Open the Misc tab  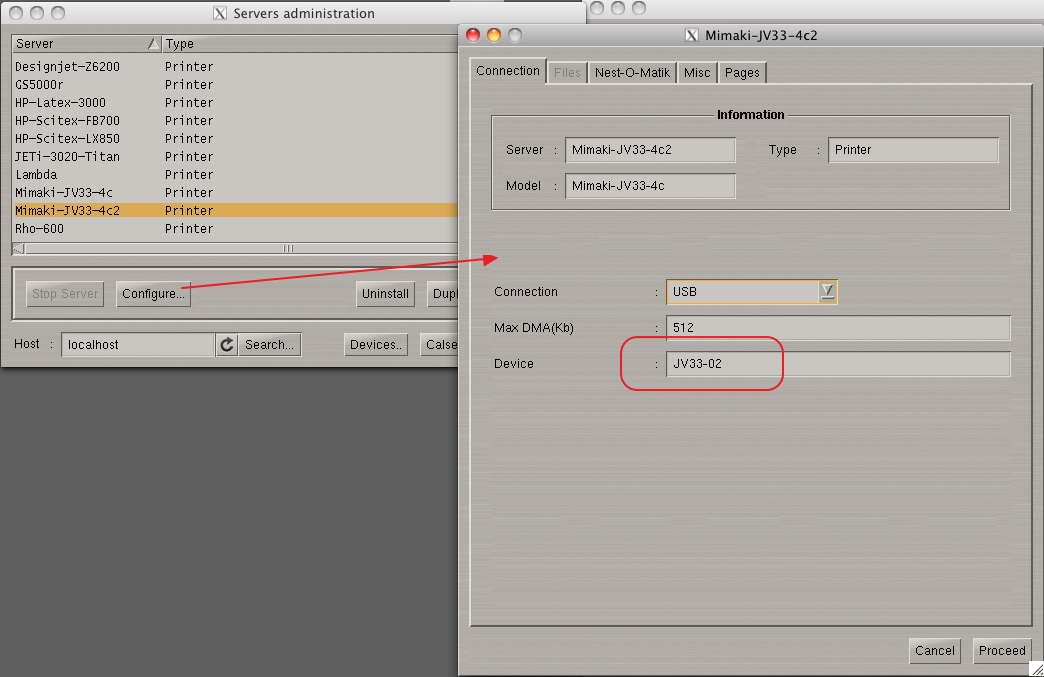pos(697,73)
